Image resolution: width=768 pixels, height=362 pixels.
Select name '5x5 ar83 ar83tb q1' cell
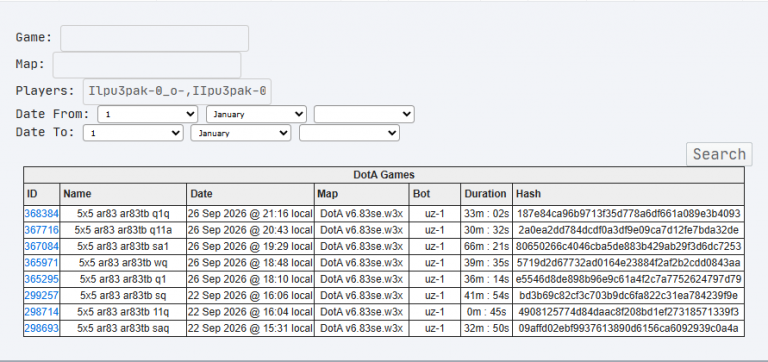click(123, 279)
